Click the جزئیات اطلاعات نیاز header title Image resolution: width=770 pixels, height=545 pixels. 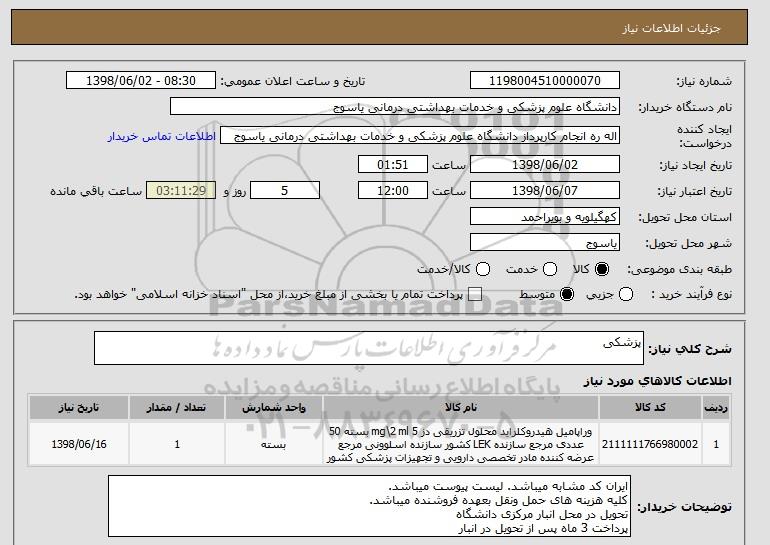tap(671, 28)
